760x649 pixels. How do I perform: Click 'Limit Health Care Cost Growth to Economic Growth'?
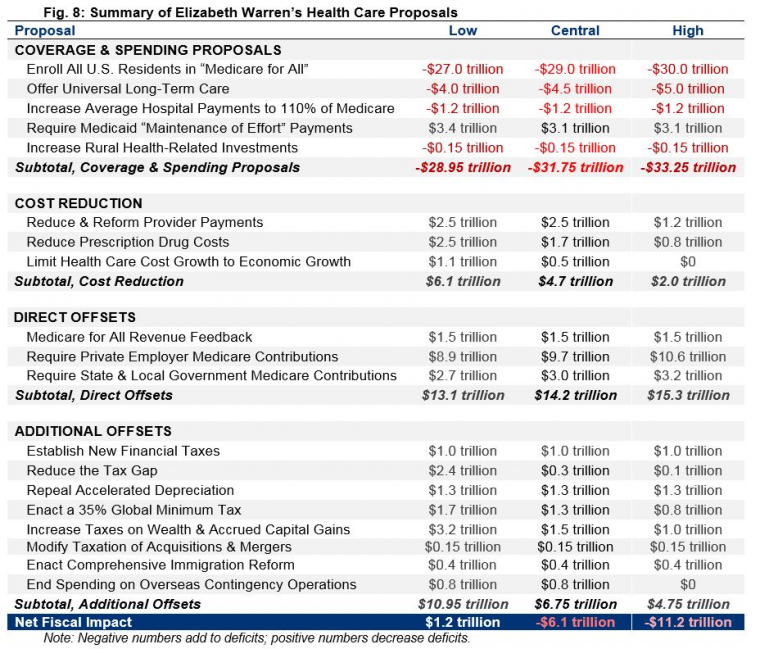coord(189,261)
